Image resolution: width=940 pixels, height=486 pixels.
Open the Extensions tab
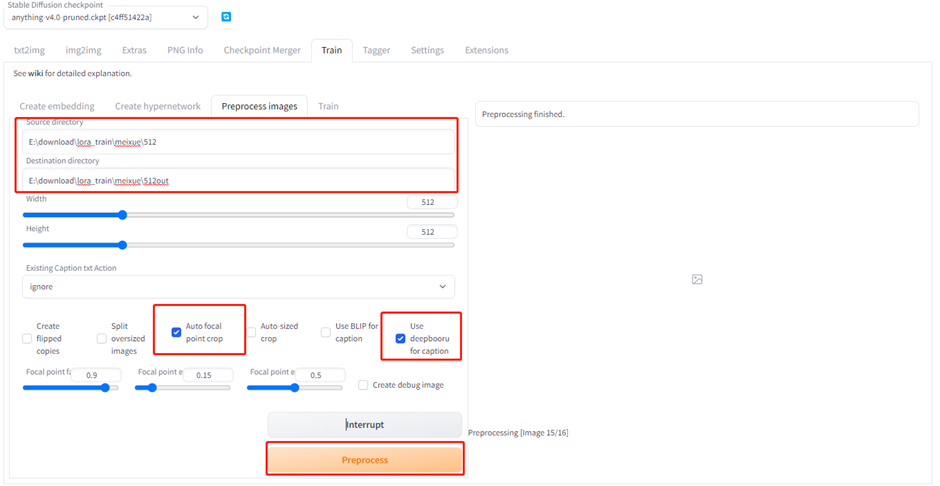tap(487, 50)
